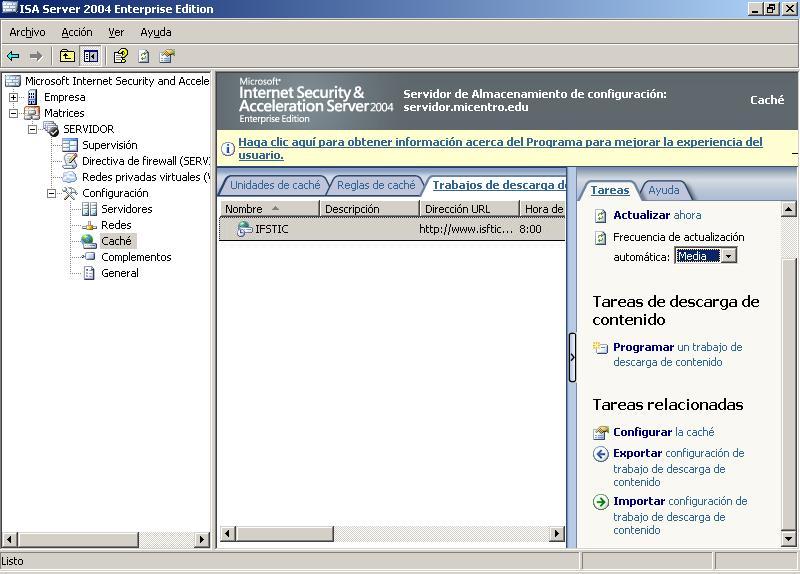Open the automatic update frequency dropdown
The height and width of the screenshot is (574, 800).
pos(729,256)
